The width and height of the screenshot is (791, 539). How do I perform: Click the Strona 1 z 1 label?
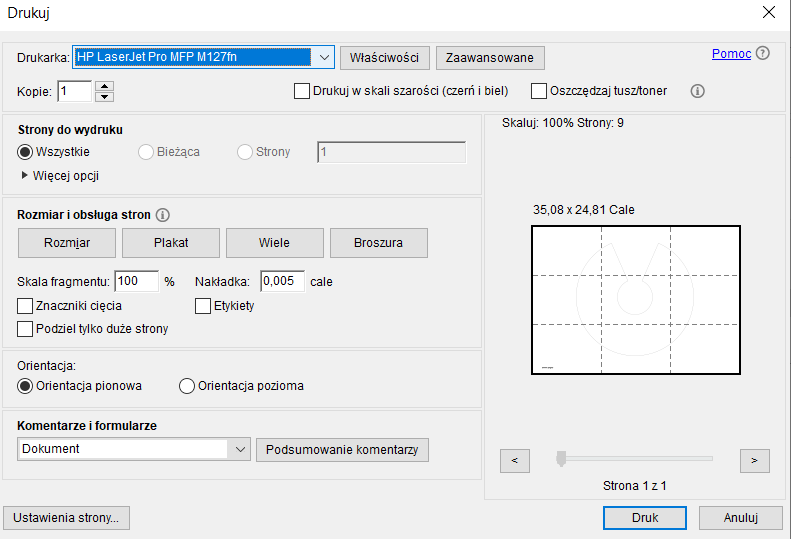coord(635,486)
